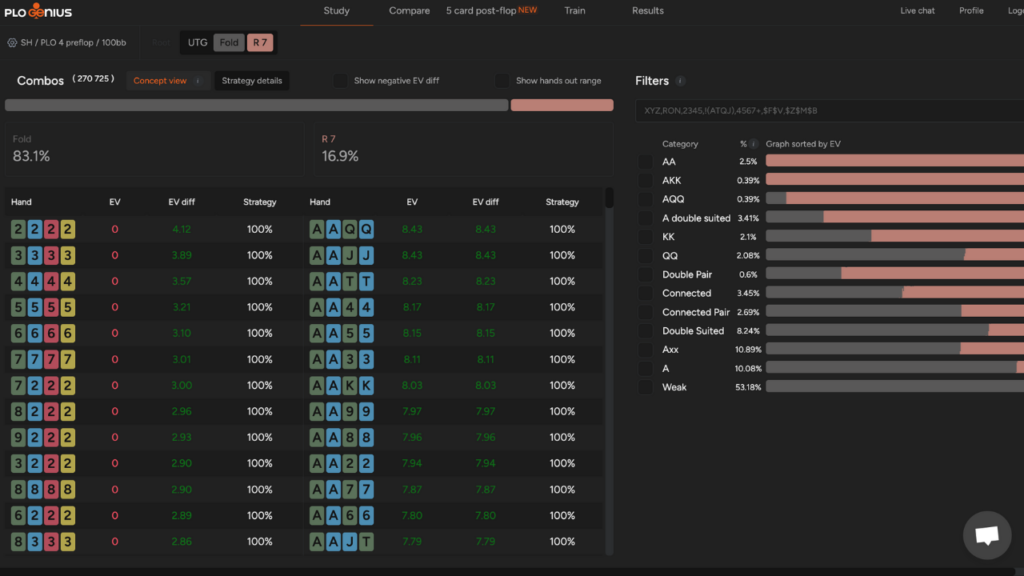The height and width of the screenshot is (576, 1024).
Task: Click the AAJJ hand row
Action: tap(454, 255)
